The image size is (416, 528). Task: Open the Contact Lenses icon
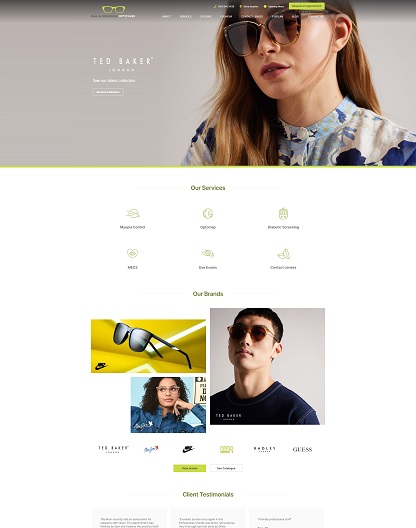coord(283,254)
